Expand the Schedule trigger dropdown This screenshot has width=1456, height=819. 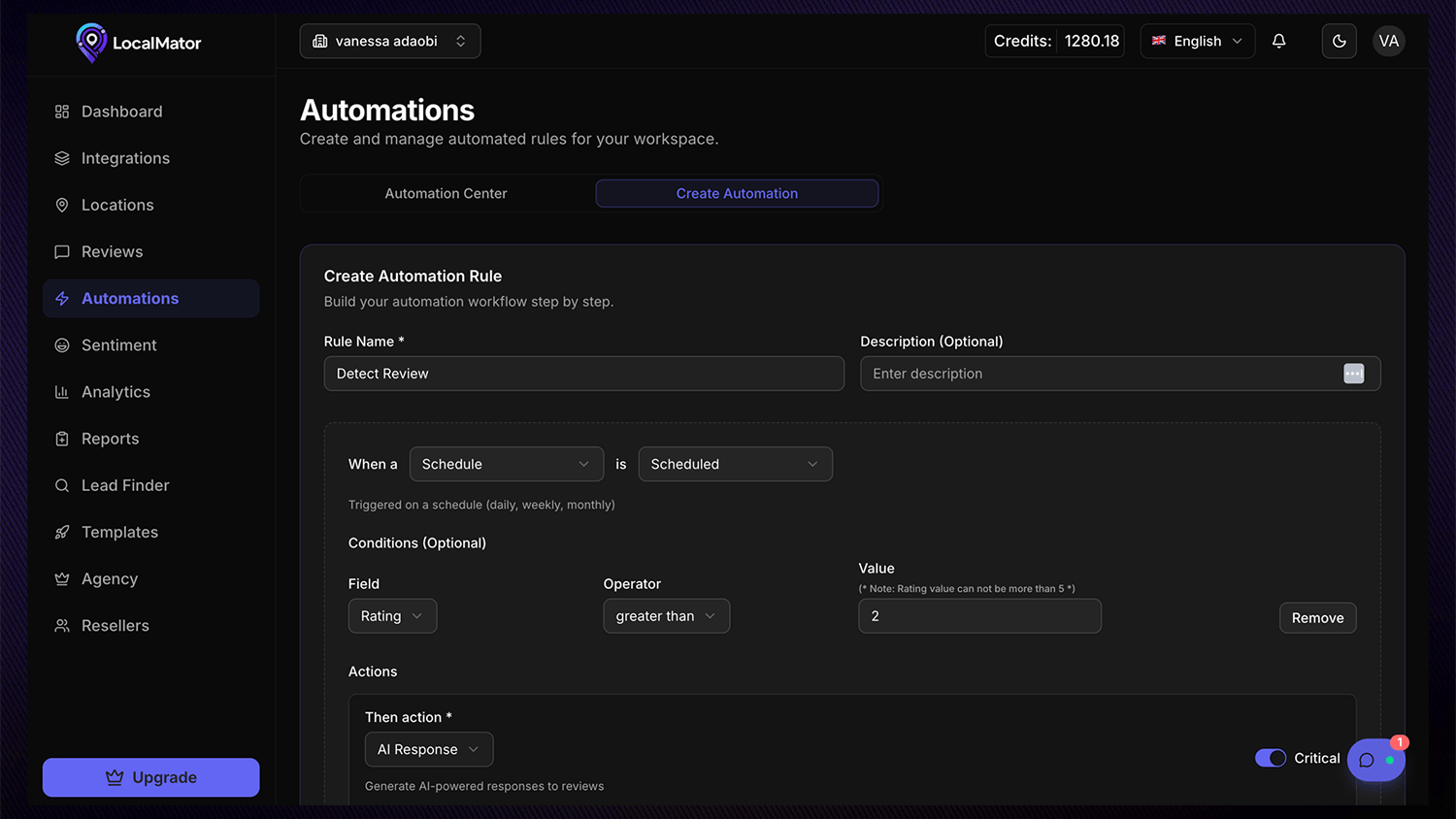click(x=506, y=464)
